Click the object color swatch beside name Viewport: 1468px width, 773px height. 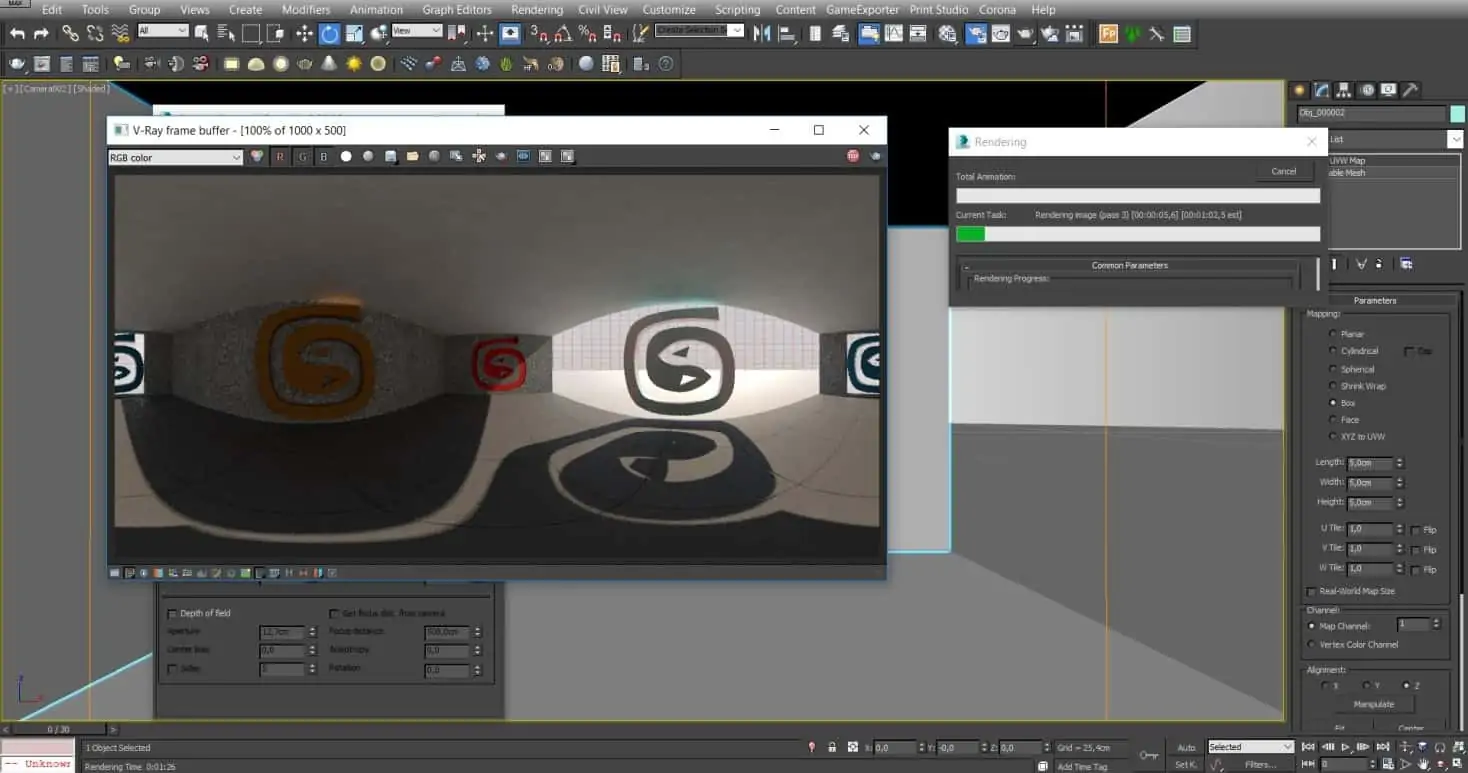[x=1457, y=113]
